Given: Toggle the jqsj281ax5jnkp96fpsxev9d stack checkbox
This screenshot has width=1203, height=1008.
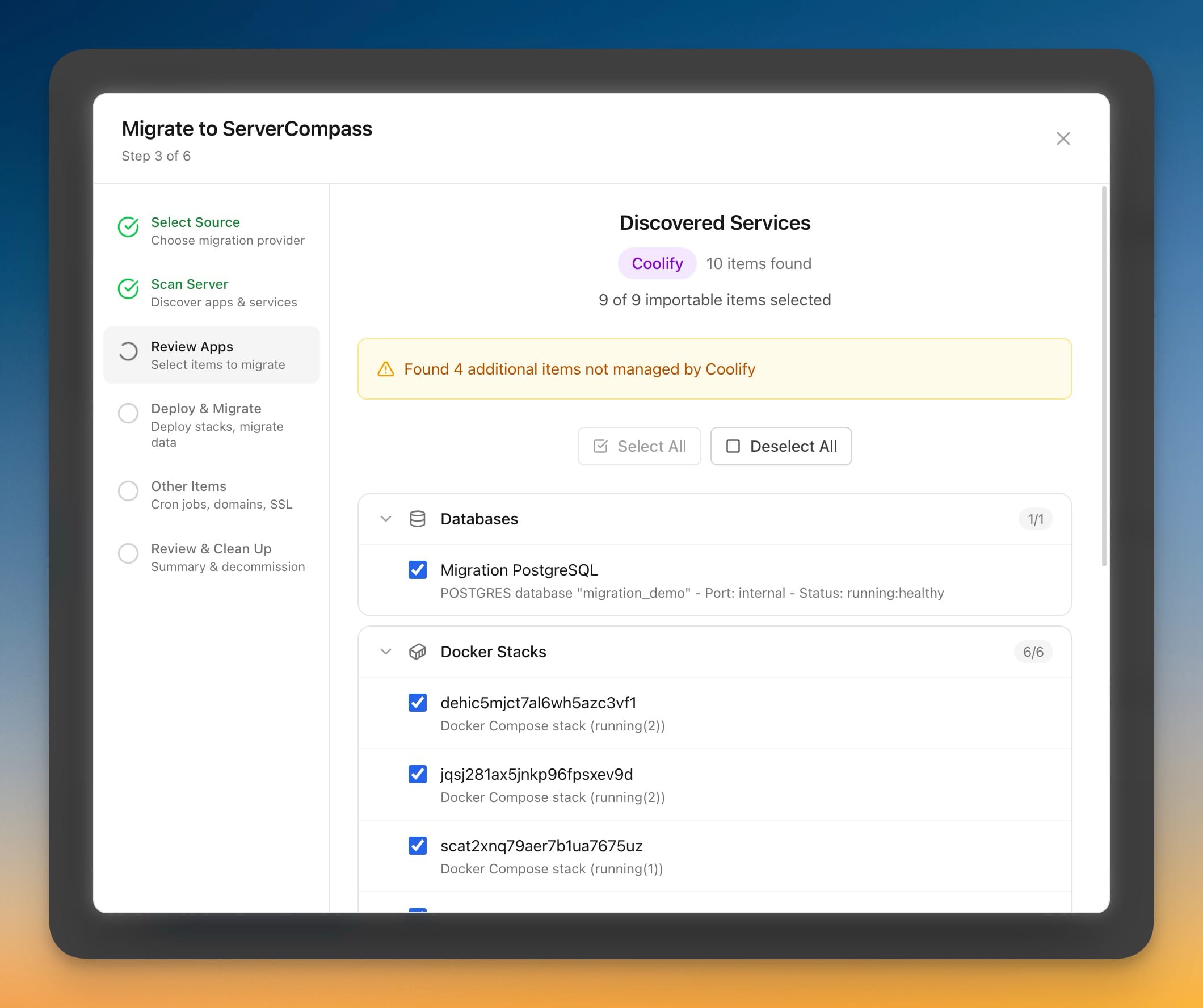Looking at the screenshot, I should click(x=418, y=774).
